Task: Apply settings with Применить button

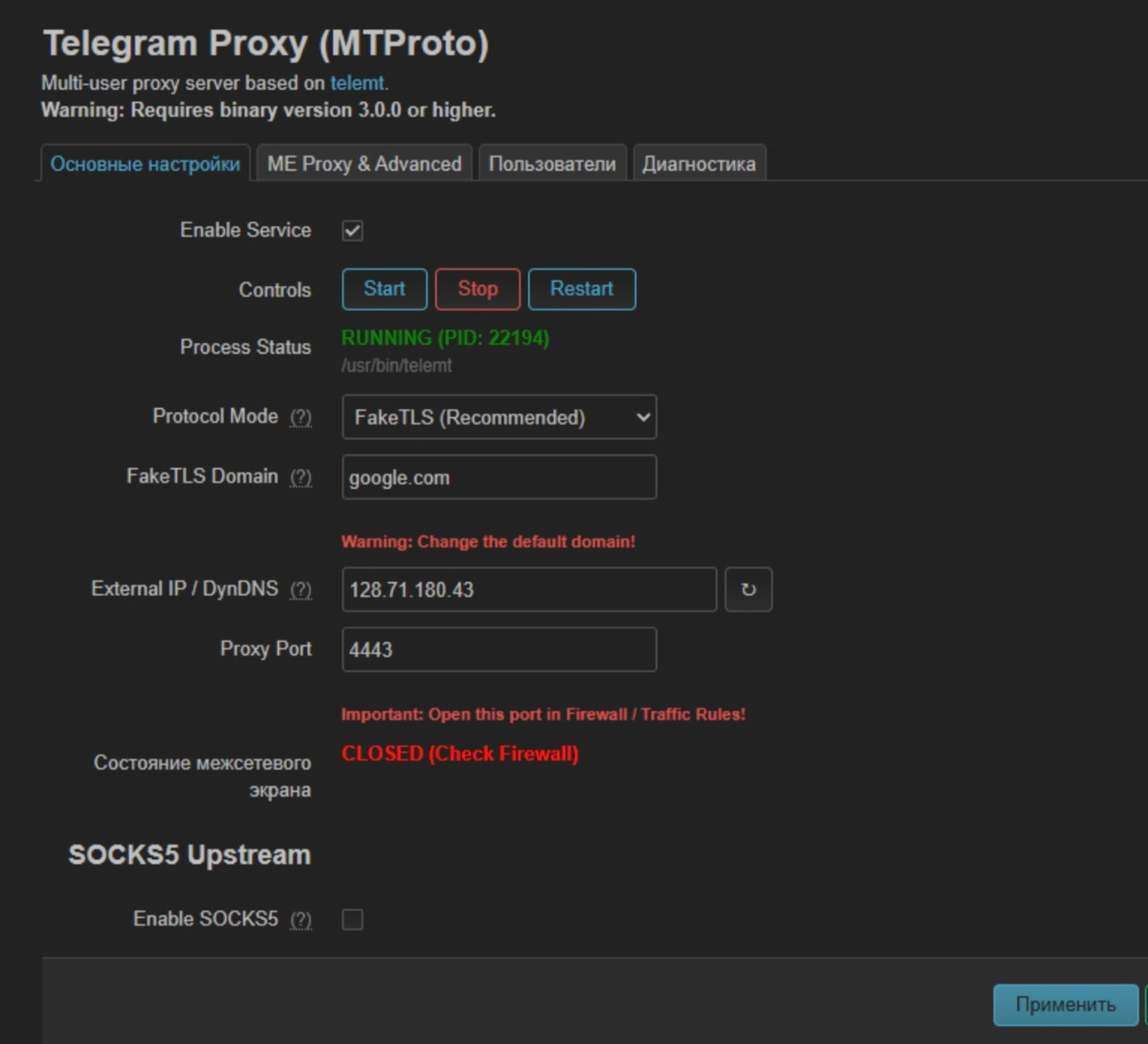Action: click(1065, 1005)
